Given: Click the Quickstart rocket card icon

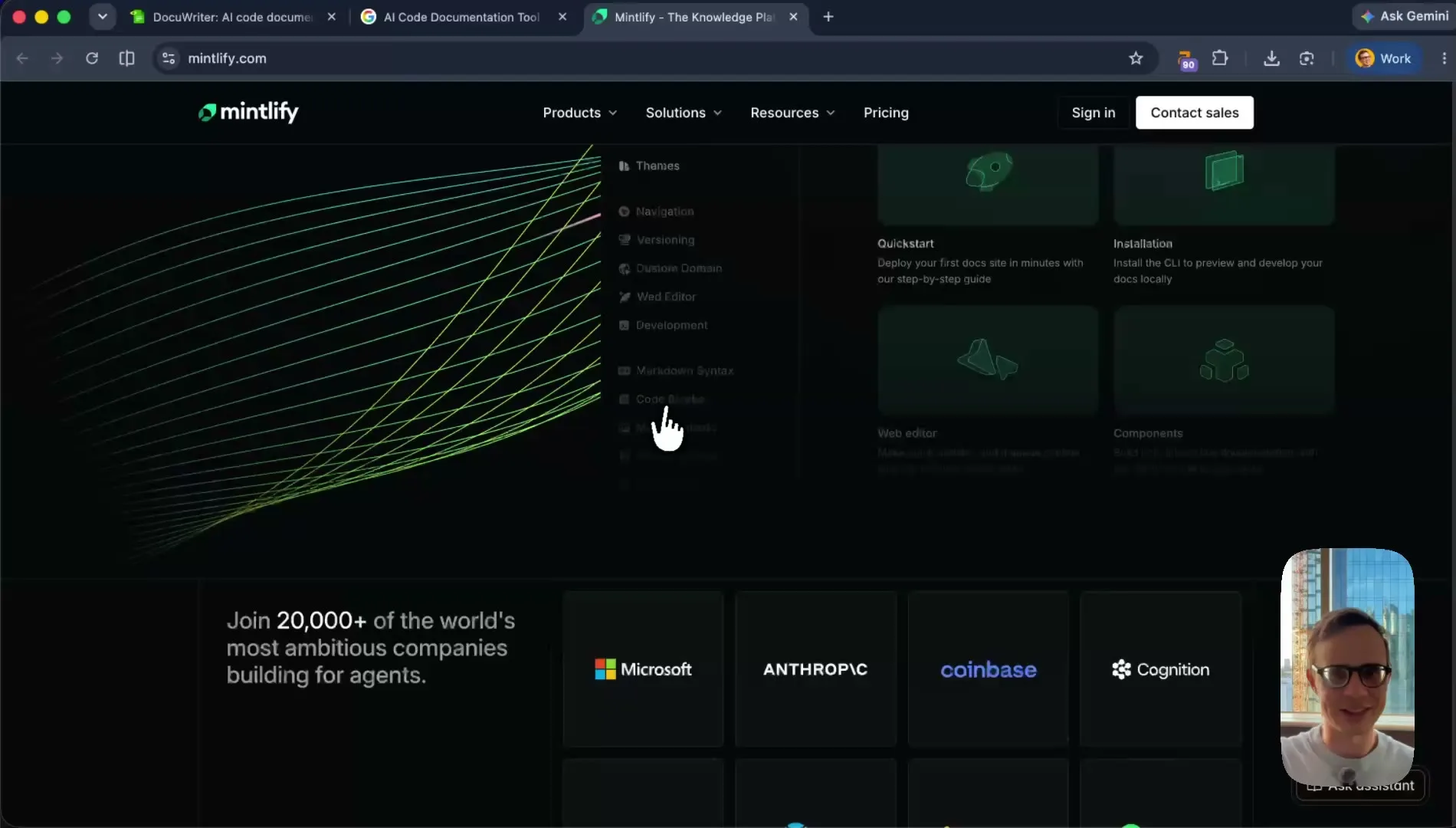Looking at the screenshot, I should click(x=988, y=172).
